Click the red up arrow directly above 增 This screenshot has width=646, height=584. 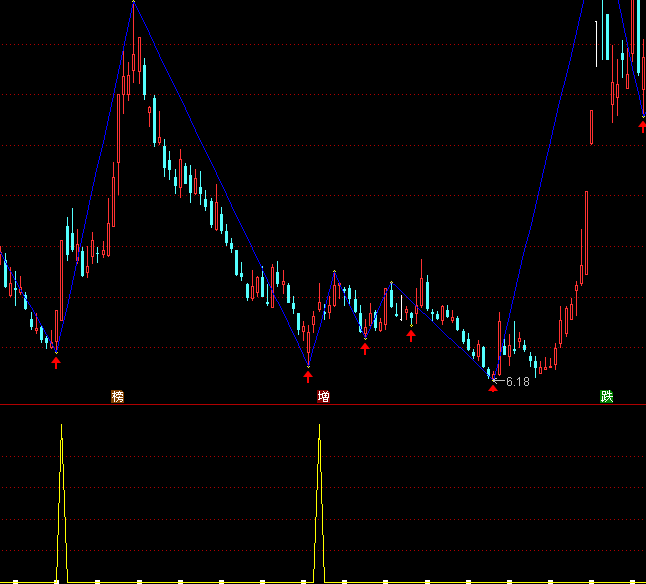pos(308,376)
